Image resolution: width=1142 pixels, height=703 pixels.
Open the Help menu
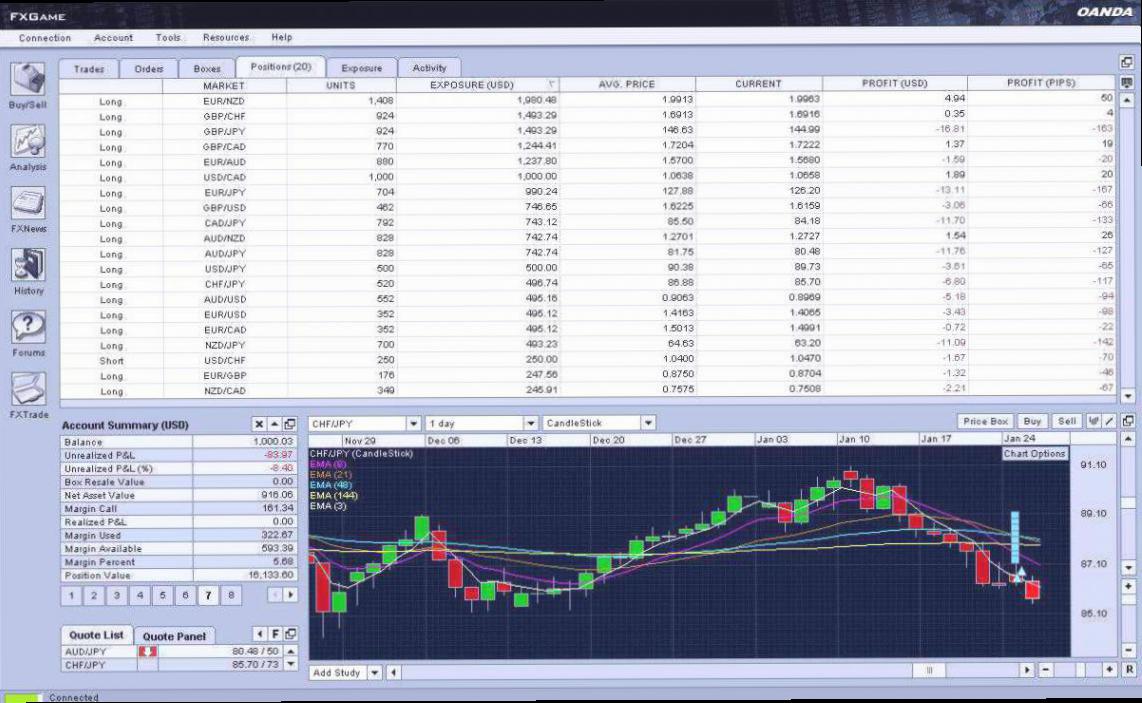click(x=282, y=37)
